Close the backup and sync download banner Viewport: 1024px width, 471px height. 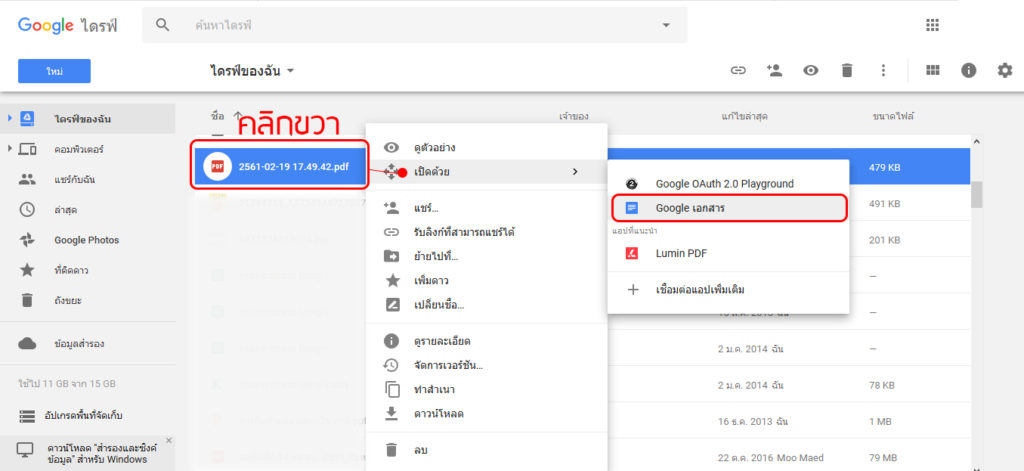click(x=168, y=441)
